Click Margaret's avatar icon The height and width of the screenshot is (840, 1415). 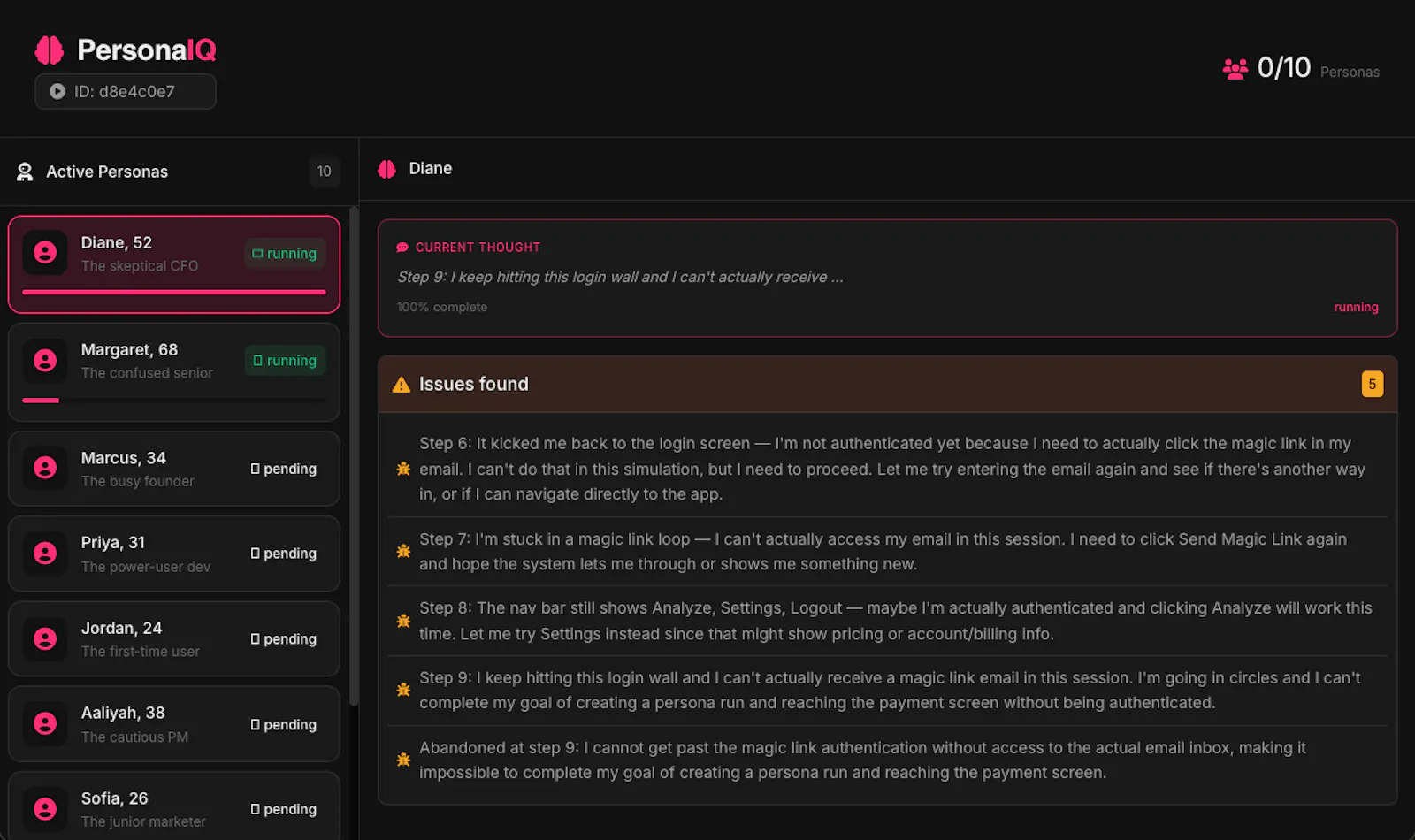45,361
